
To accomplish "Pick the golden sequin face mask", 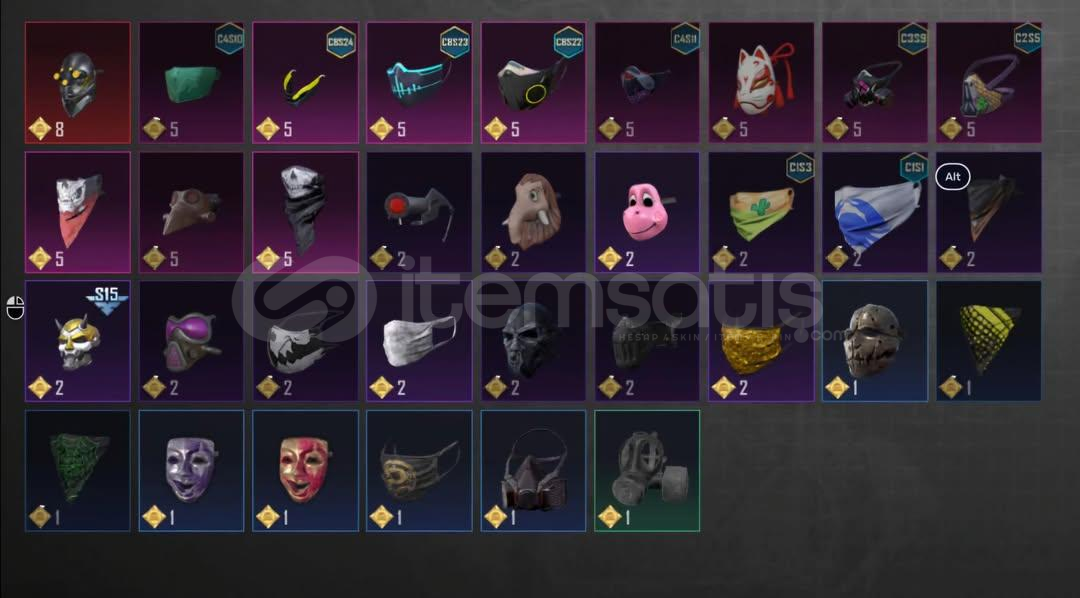I will point(761,341).
